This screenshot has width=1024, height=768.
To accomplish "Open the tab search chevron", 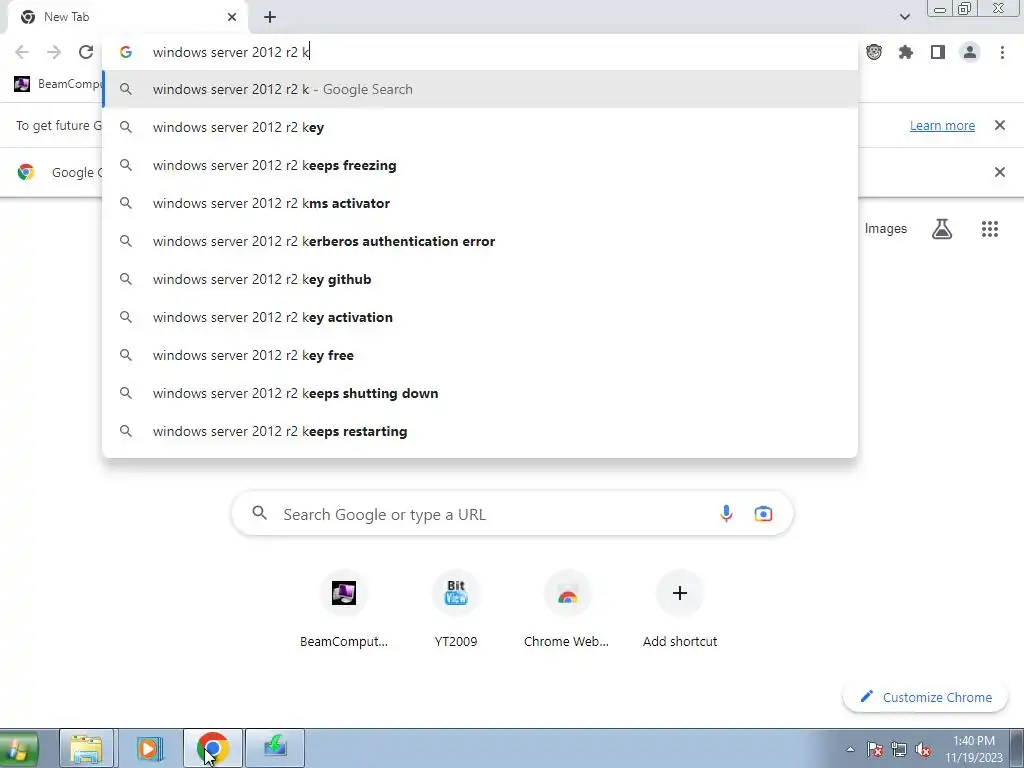I will [904, 17].
